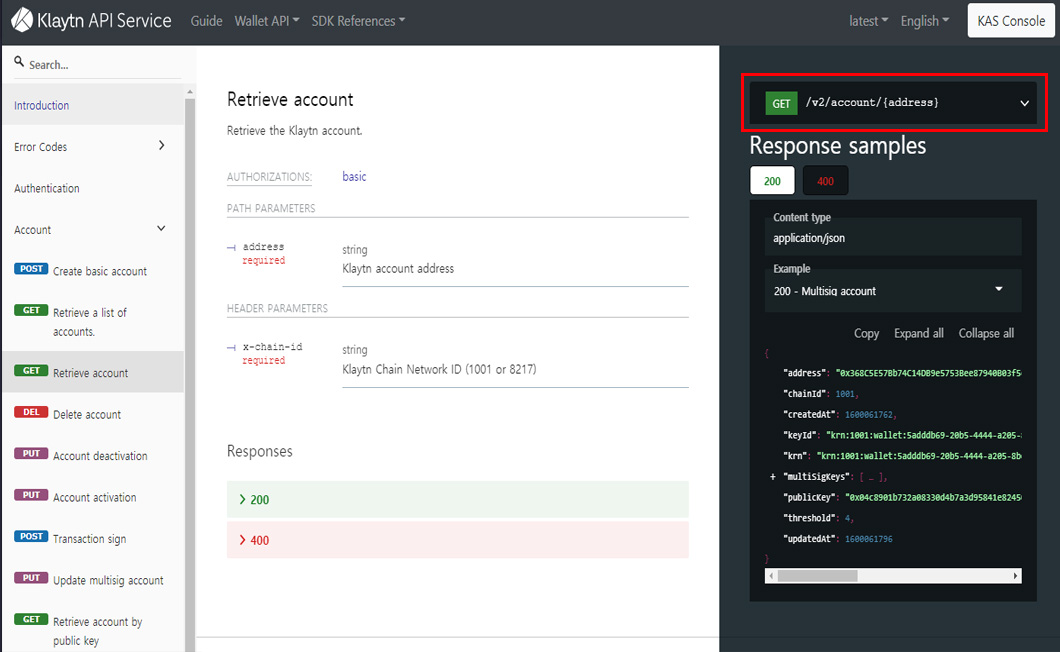Expand the /v2/account/{address} endpoint chevron
The width and height of the screenshot is (1060, 652).
[1025, 103]
